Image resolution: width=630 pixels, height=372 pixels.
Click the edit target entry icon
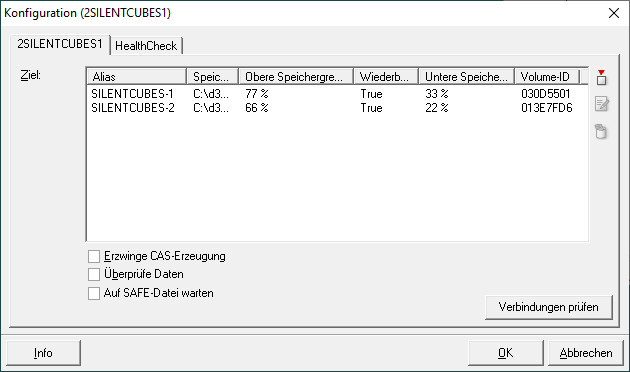[601, 104]
